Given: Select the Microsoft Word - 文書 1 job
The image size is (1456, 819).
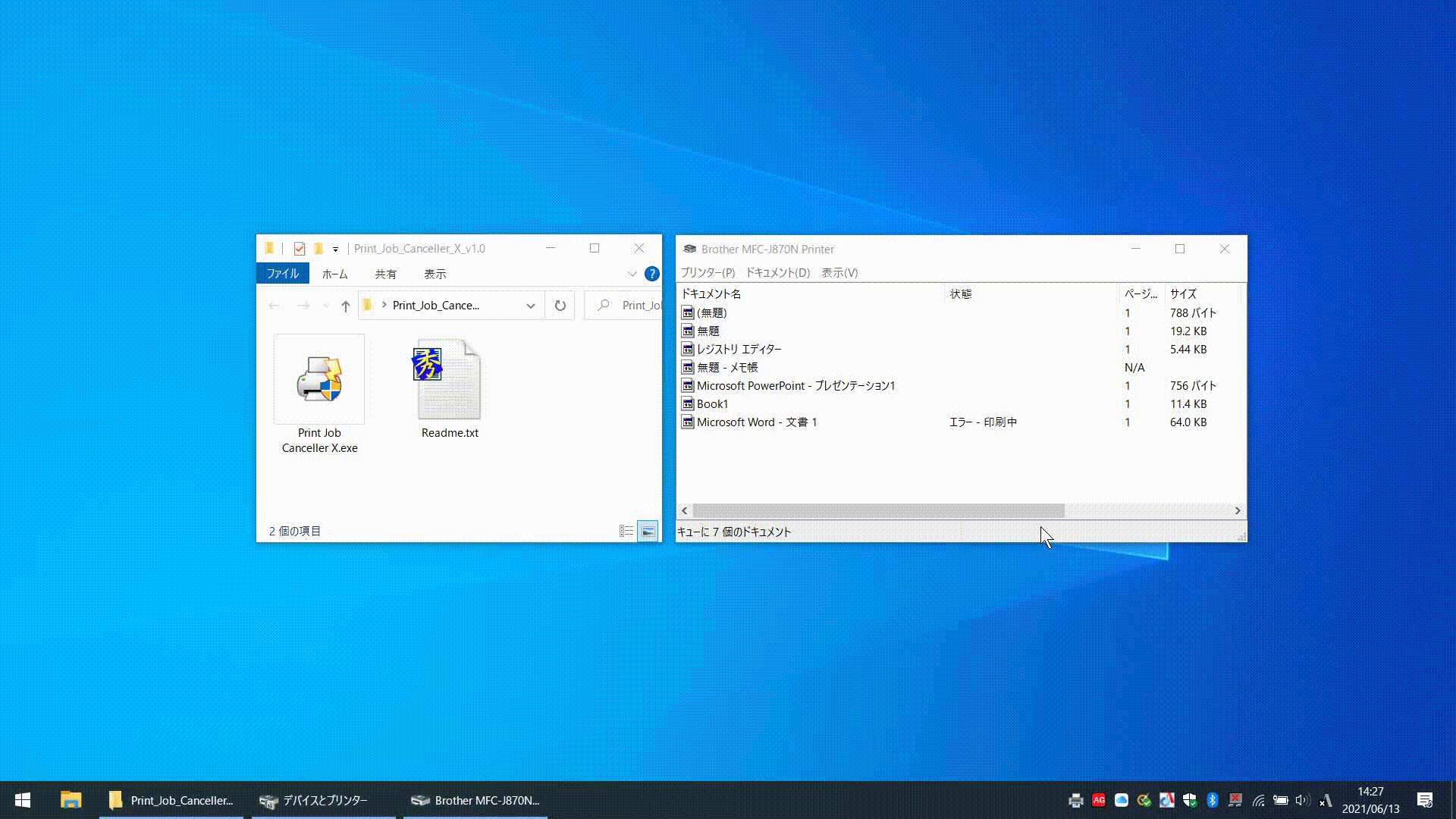Looking at the screenshot, I should coord(961,422).
